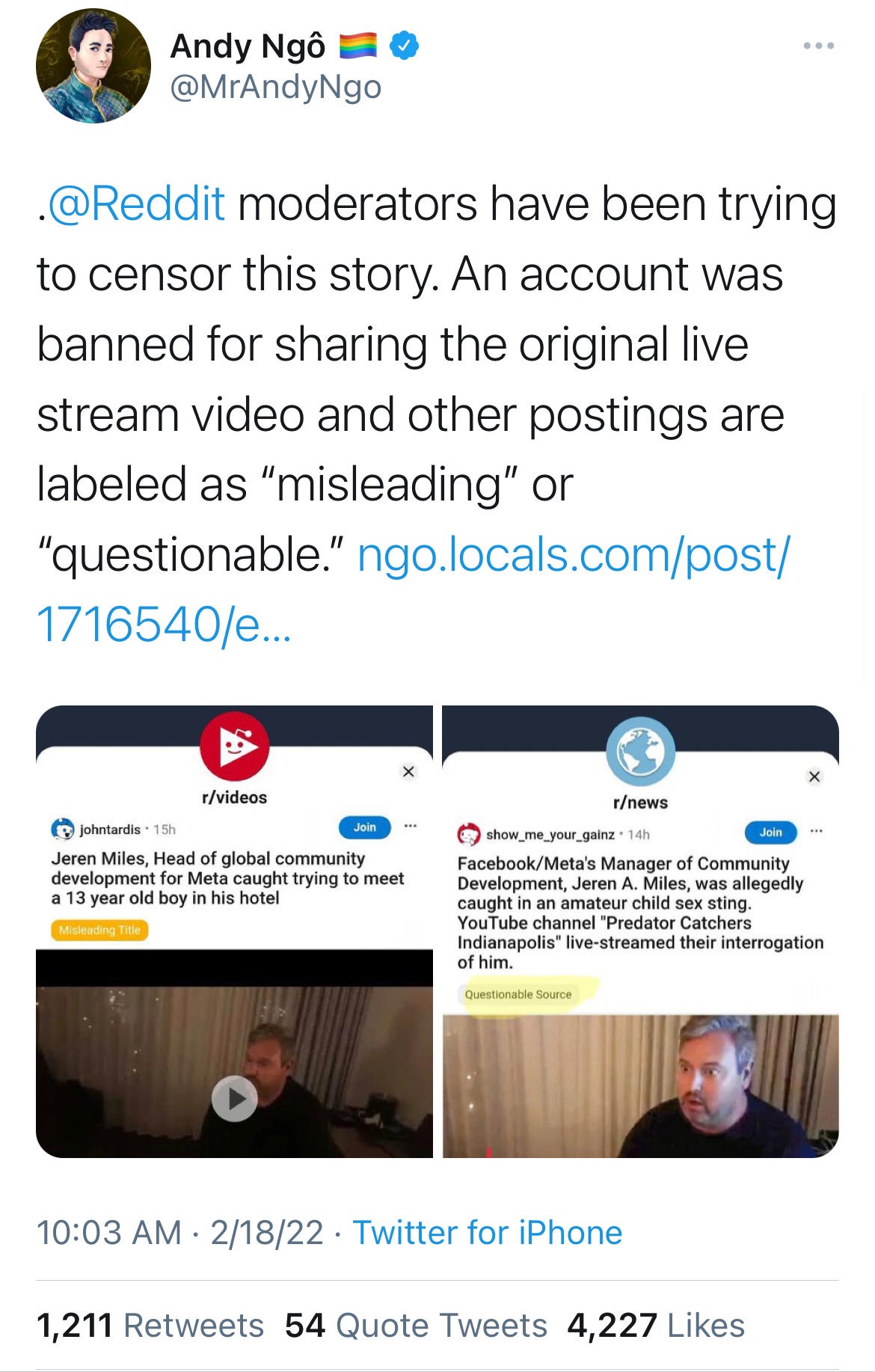Play the r/videos embedded video
The height and width of the screenshot is (1372, 875).
(234, 1098)
